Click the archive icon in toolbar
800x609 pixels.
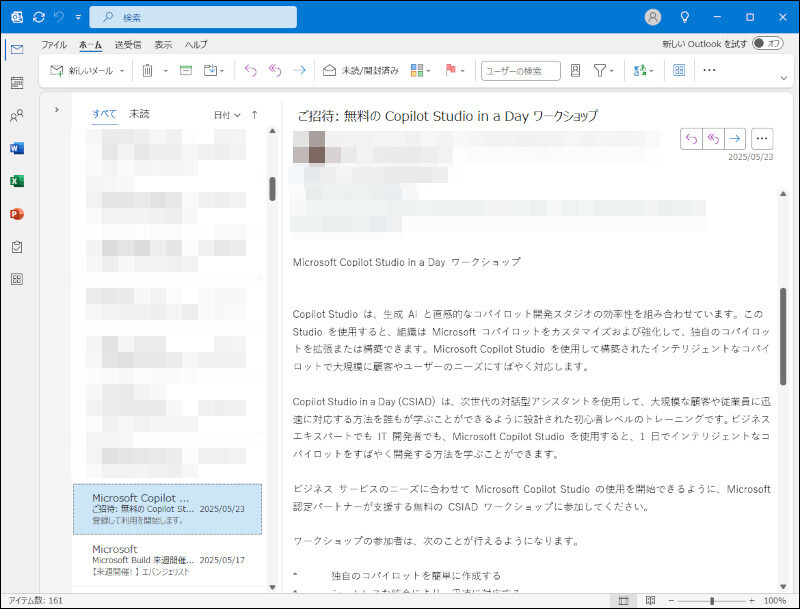185,71
